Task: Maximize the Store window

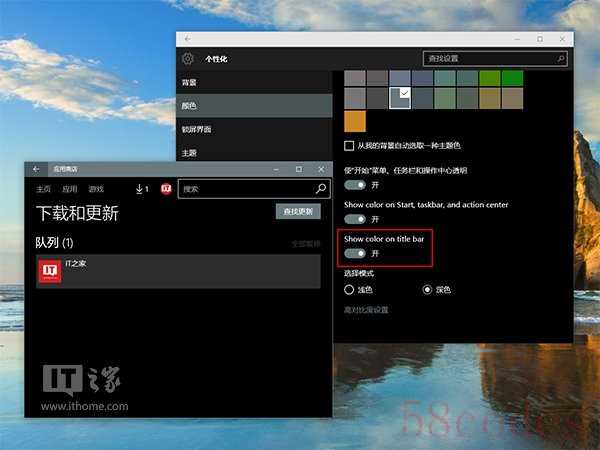Action: point(299,169)
